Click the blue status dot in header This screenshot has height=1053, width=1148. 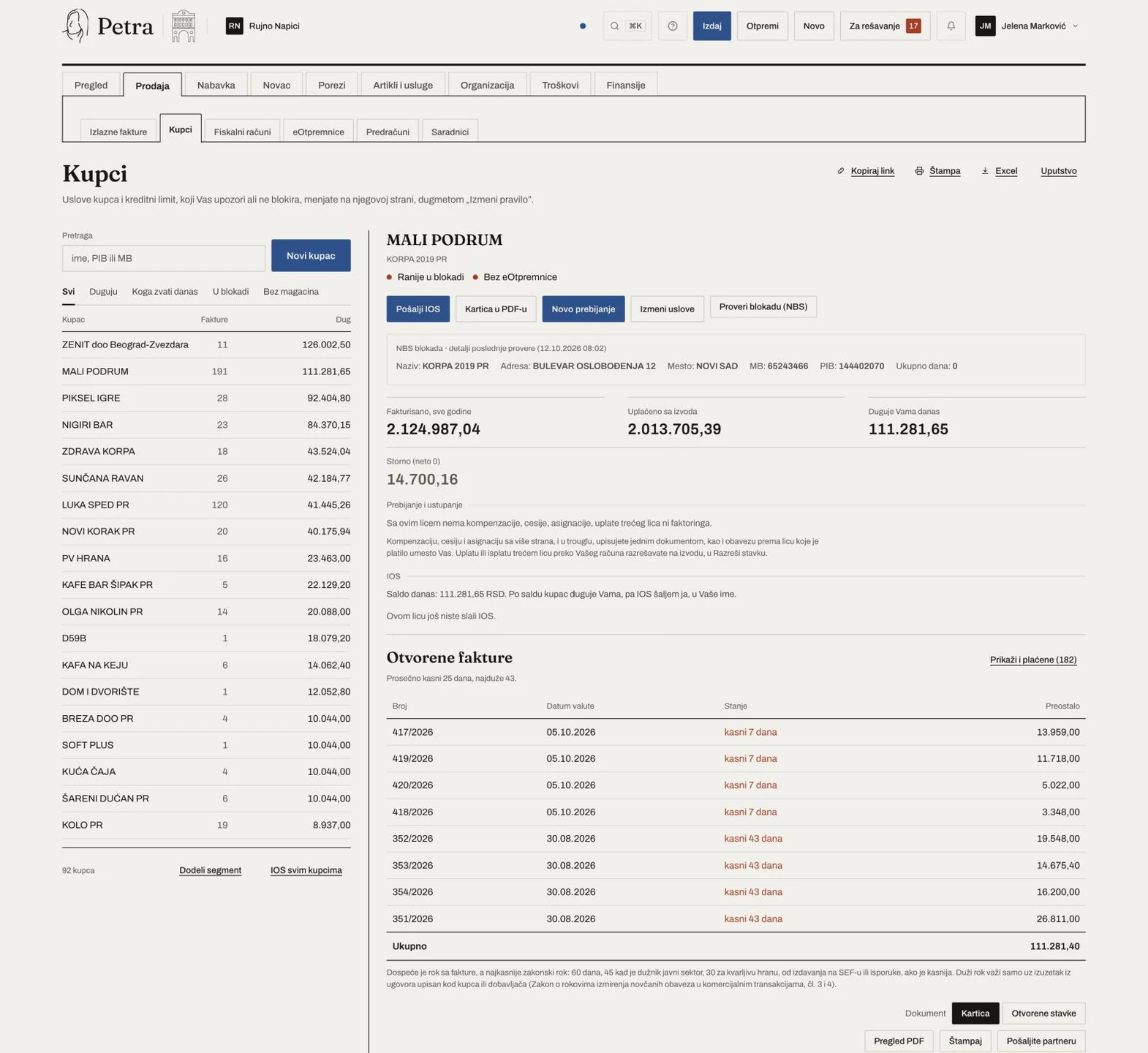pyautogui.click(x=583, y=26)
